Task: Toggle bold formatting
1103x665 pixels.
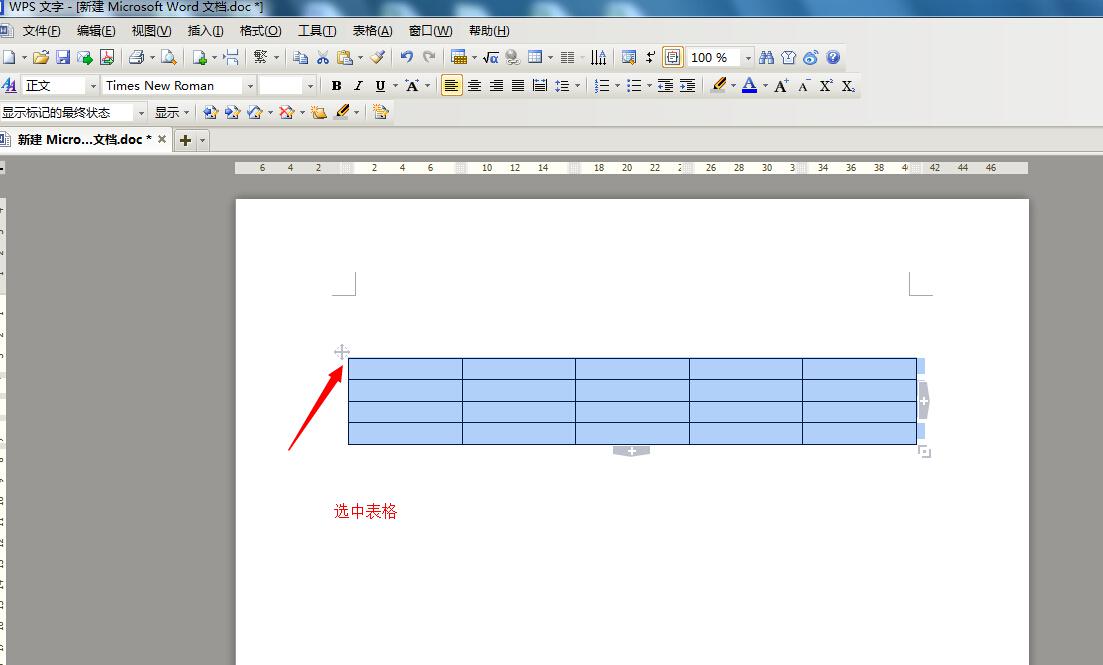Action: click(x=336, y=86)
